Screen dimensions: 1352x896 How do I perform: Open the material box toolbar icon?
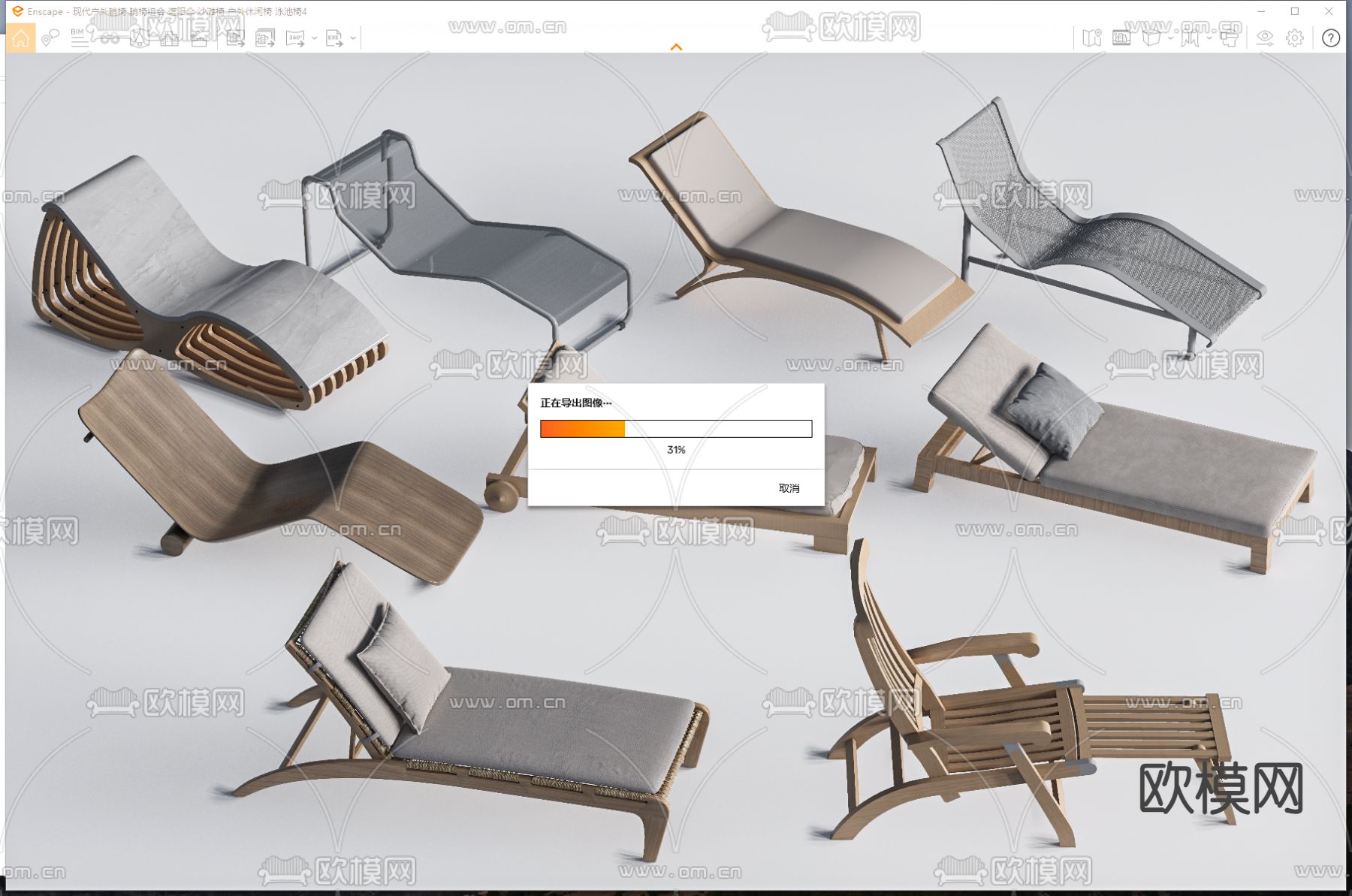pyautogui.click(x=199, y=38)
